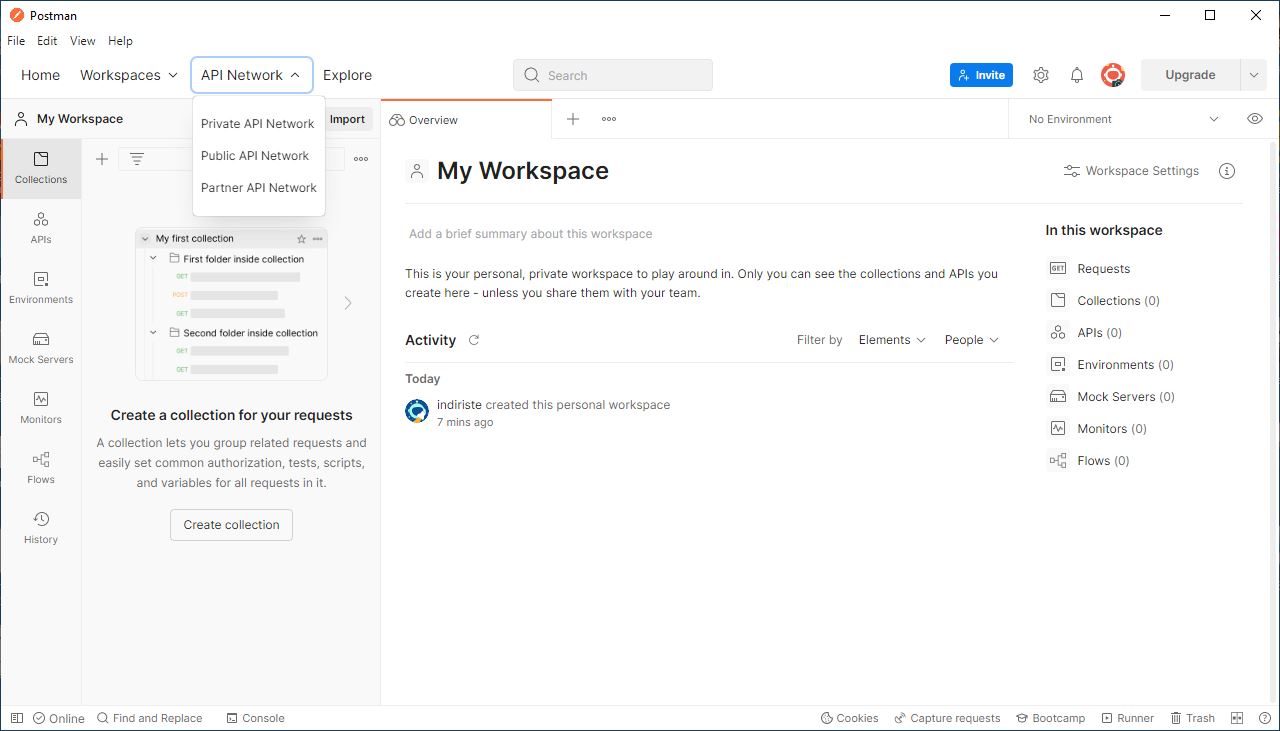Refresh the Activity feed
Image resolution: width=1280 pixels, height=731 pixels.
pyautogui.click(x=474, y=340)
